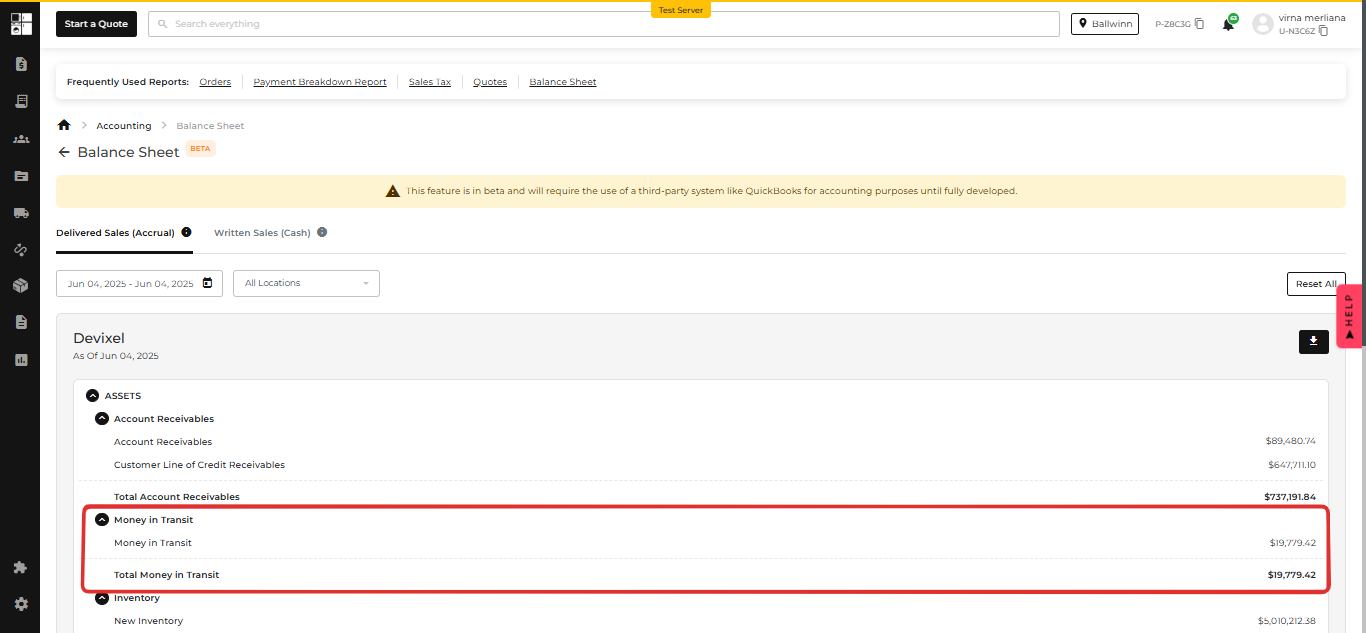Image resolution: width=1366 pixels, height=633 pixels.
Task: Collapse the Account Receivables group
Action: click(101, 419)
